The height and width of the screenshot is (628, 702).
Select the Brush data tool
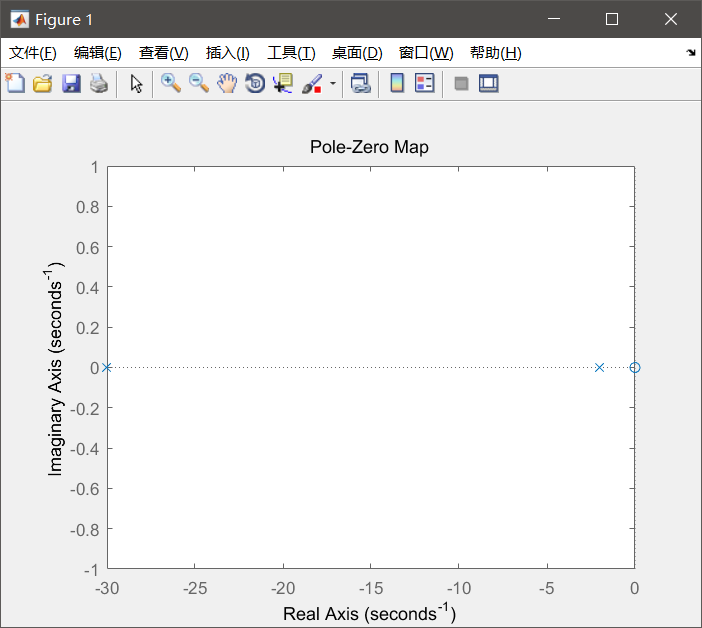(x=312, y=84)
